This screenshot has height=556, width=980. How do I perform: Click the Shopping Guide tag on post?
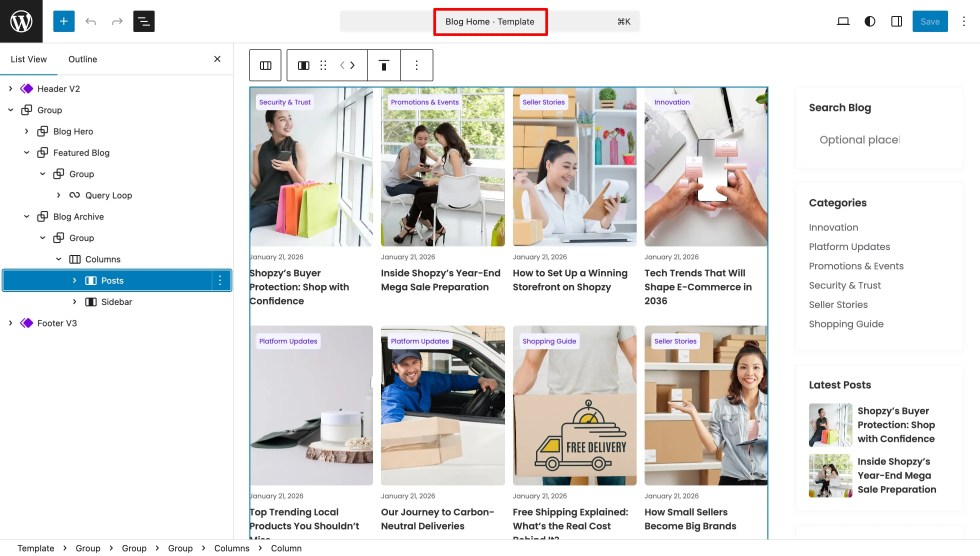pyautogui.click(x=549, y=341)
